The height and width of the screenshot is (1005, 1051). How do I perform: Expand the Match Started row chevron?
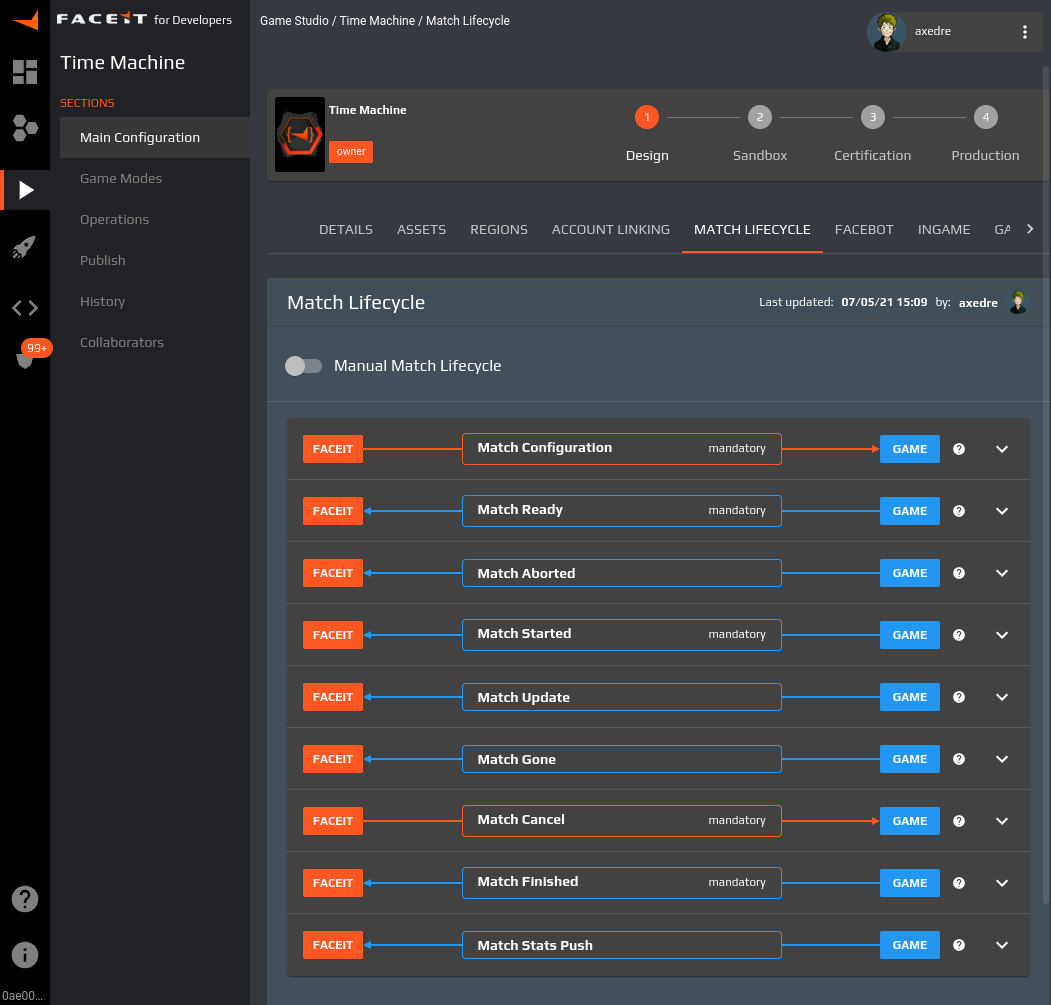pyautogui.click(x=1002, y=635)
